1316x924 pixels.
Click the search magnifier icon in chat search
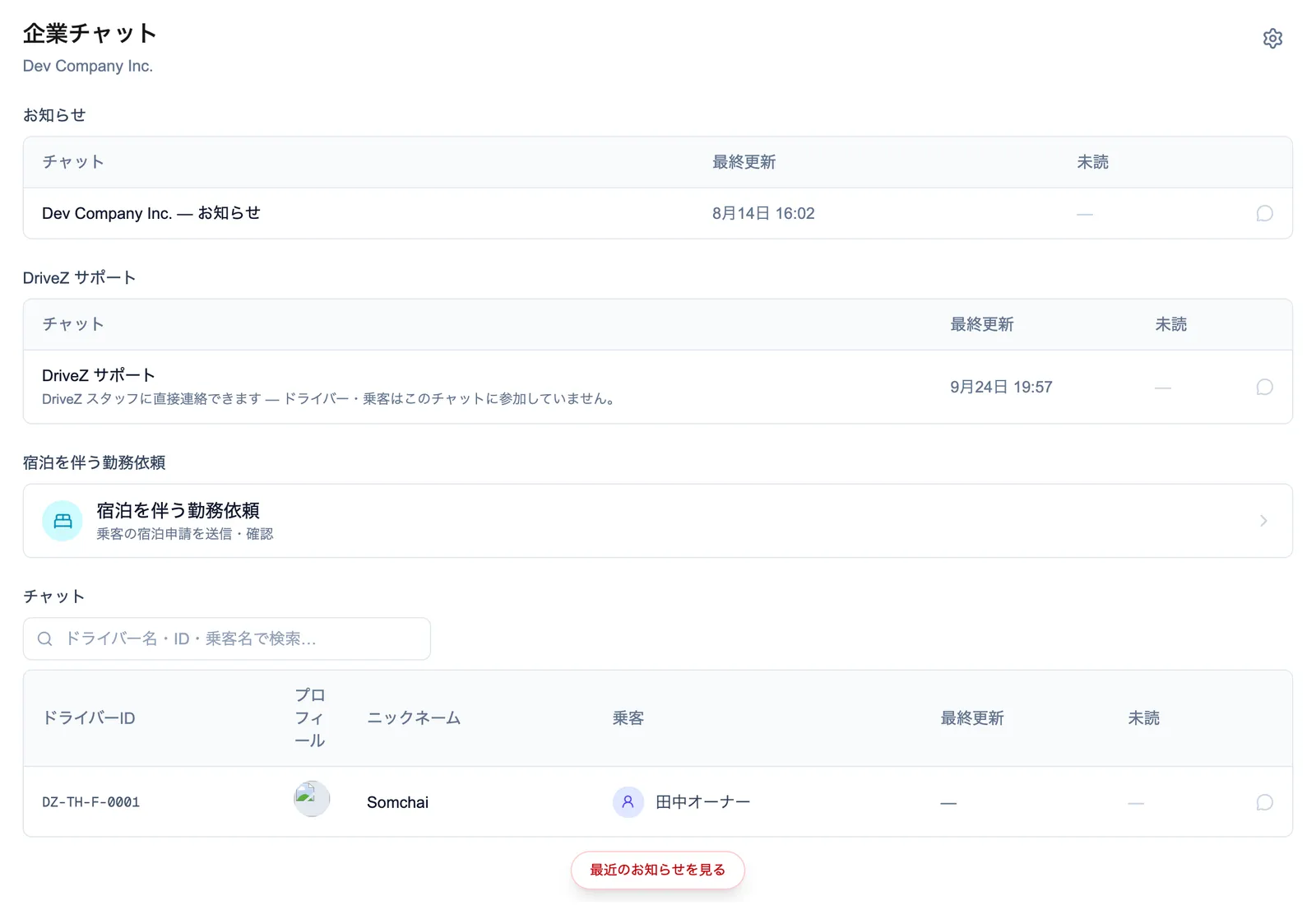(45, 639)
